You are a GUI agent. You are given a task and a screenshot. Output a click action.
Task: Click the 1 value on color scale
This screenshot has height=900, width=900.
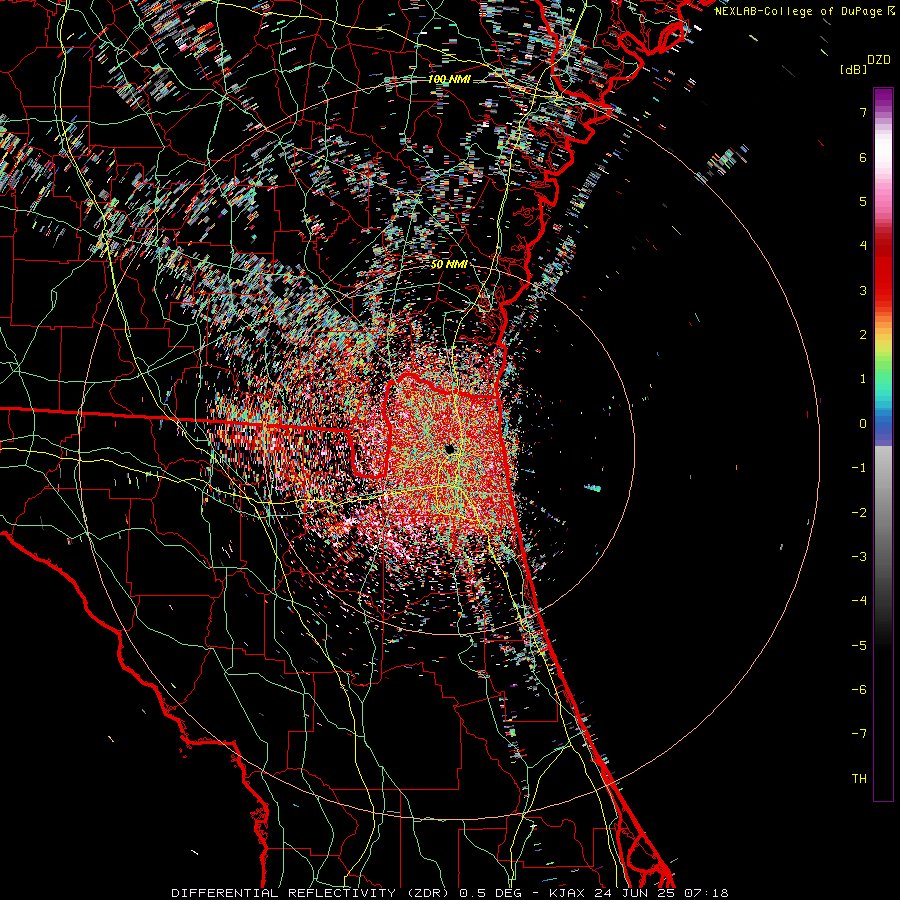[x=863, y=379]
